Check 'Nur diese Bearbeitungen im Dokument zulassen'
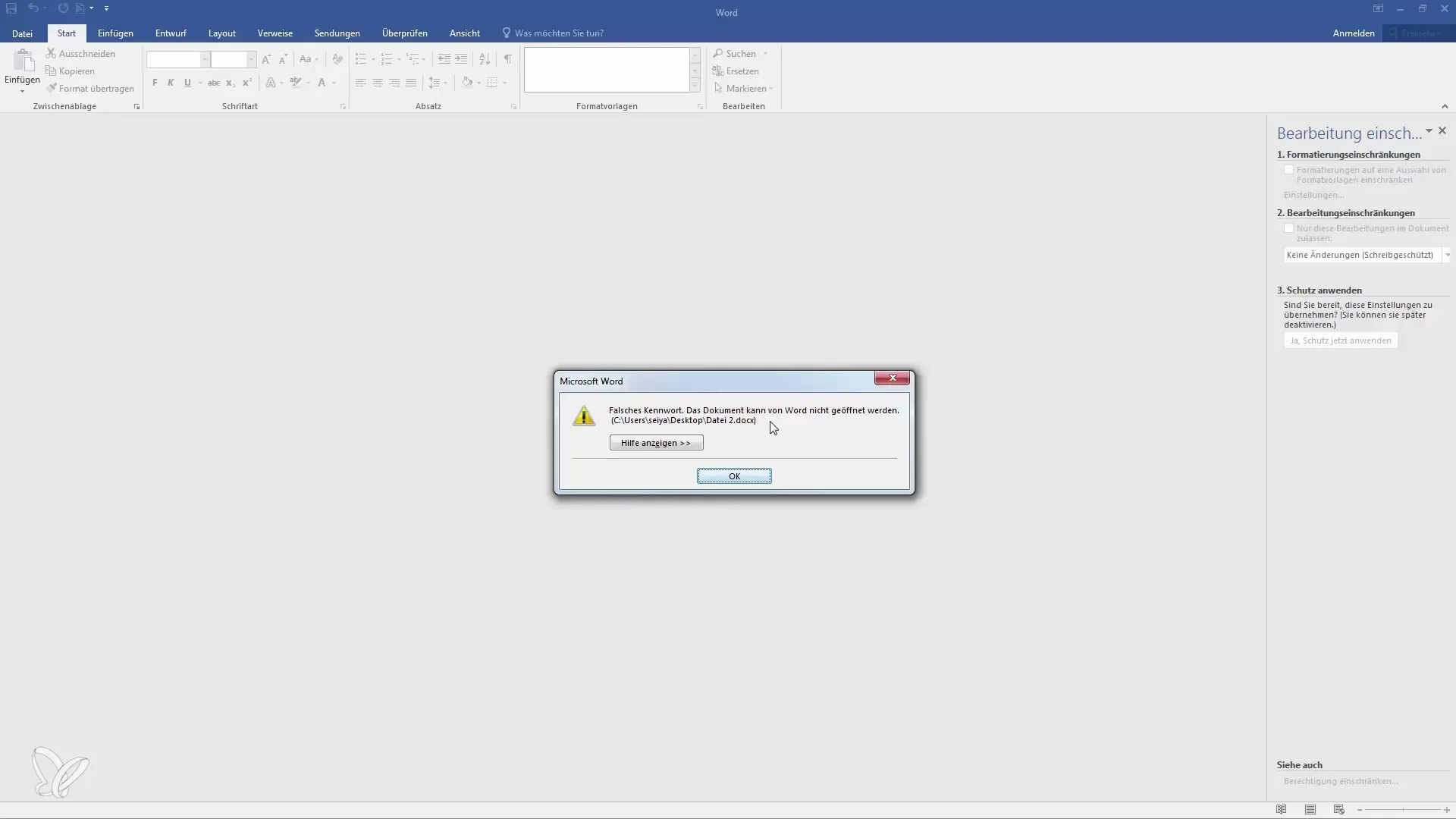The image size is (1456, 819). tap(1288, 228)
